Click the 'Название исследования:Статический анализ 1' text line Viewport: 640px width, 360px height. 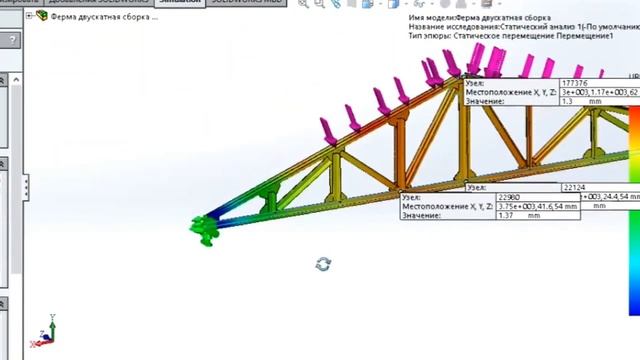pos(524,27)
